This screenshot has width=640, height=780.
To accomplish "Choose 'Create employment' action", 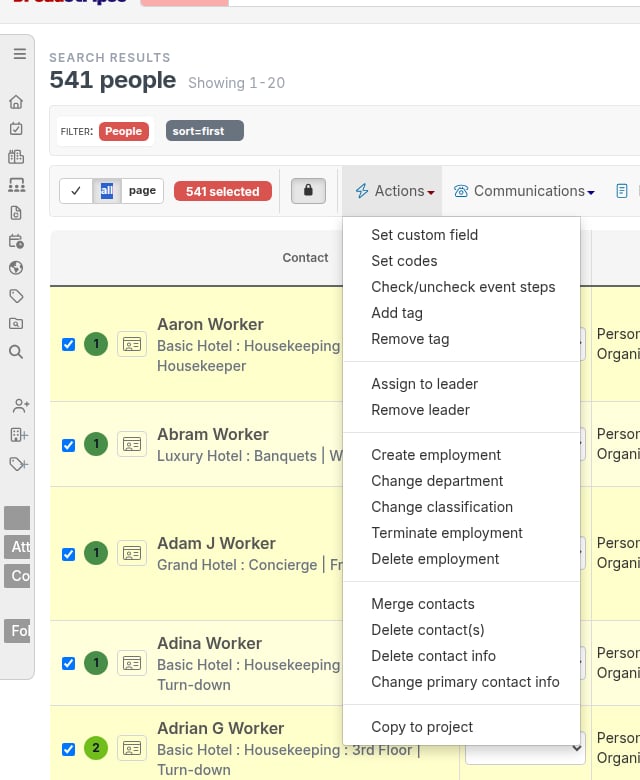I will point(436,455).
